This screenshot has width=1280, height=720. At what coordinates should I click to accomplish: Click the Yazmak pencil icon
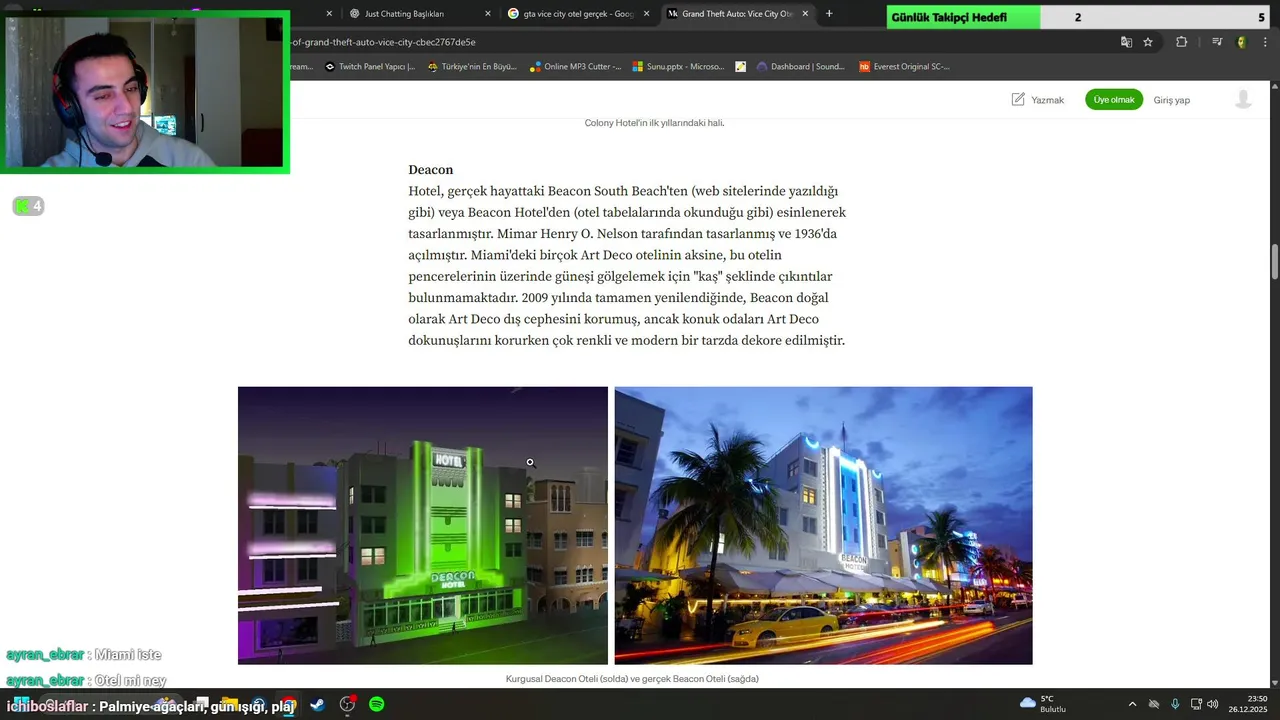pos(1018,99)
